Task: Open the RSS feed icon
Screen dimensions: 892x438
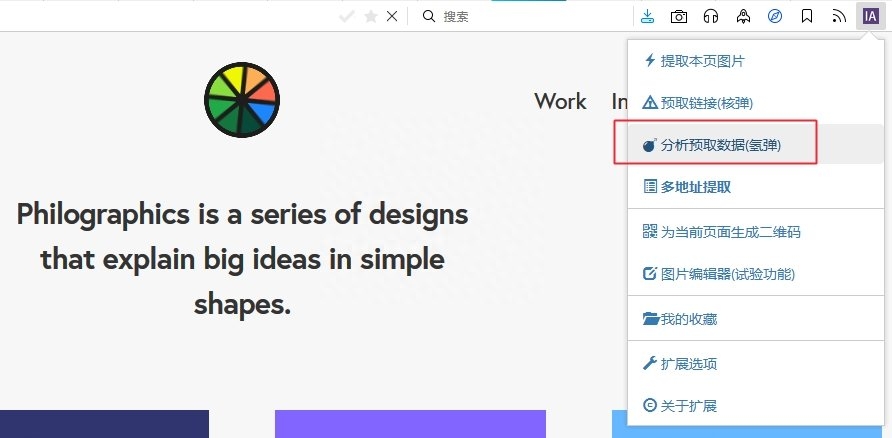Action: tap(839, 16)
